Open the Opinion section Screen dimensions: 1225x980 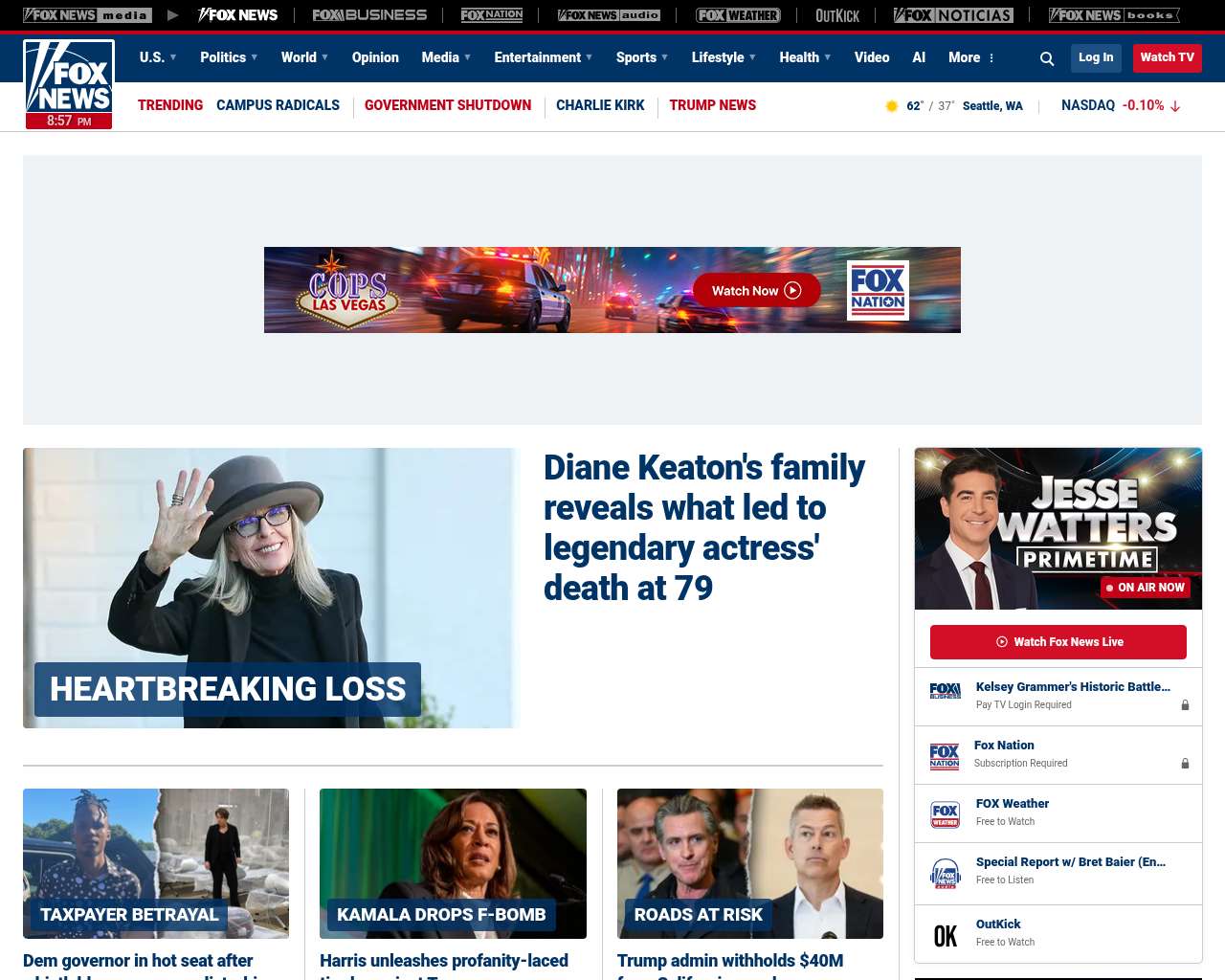point(375,57)
